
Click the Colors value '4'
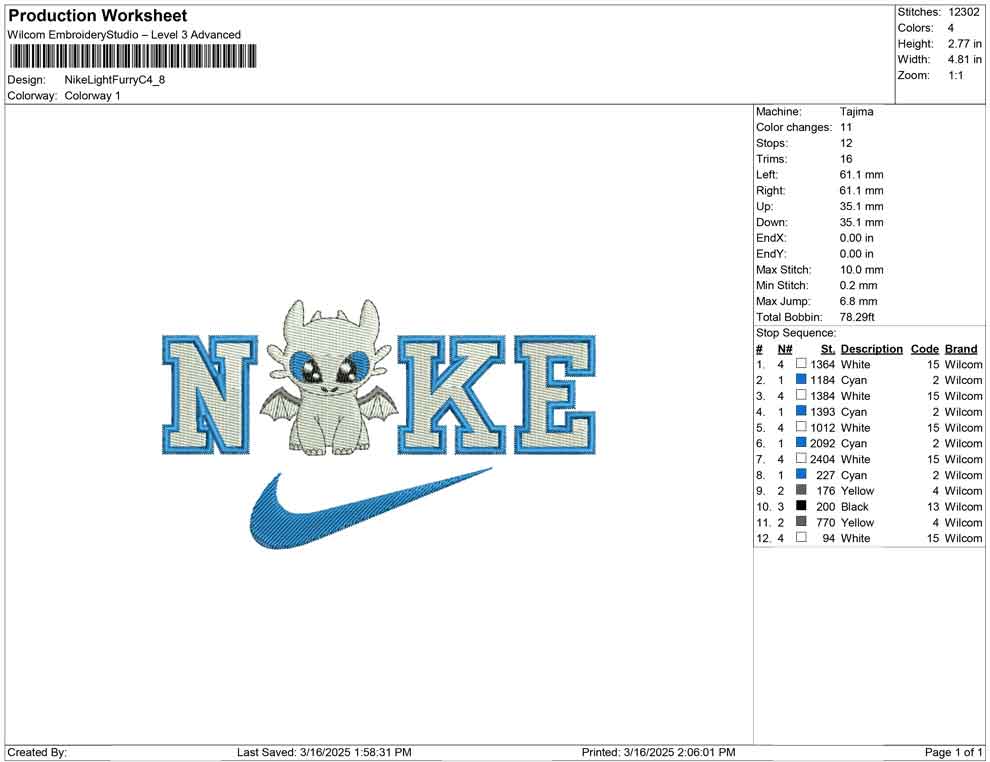pyautogui.click(x=950, y=28)
